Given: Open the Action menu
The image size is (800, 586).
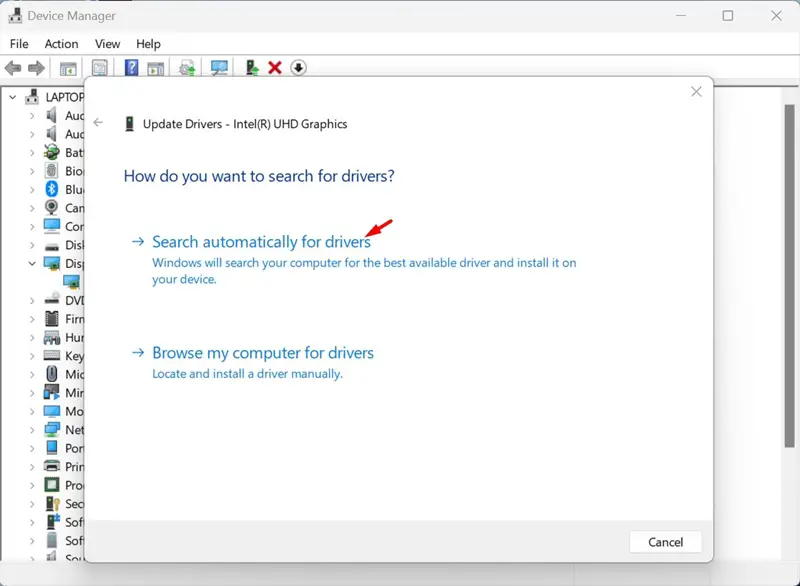Looking at the screenshot, I should point(61,44).
